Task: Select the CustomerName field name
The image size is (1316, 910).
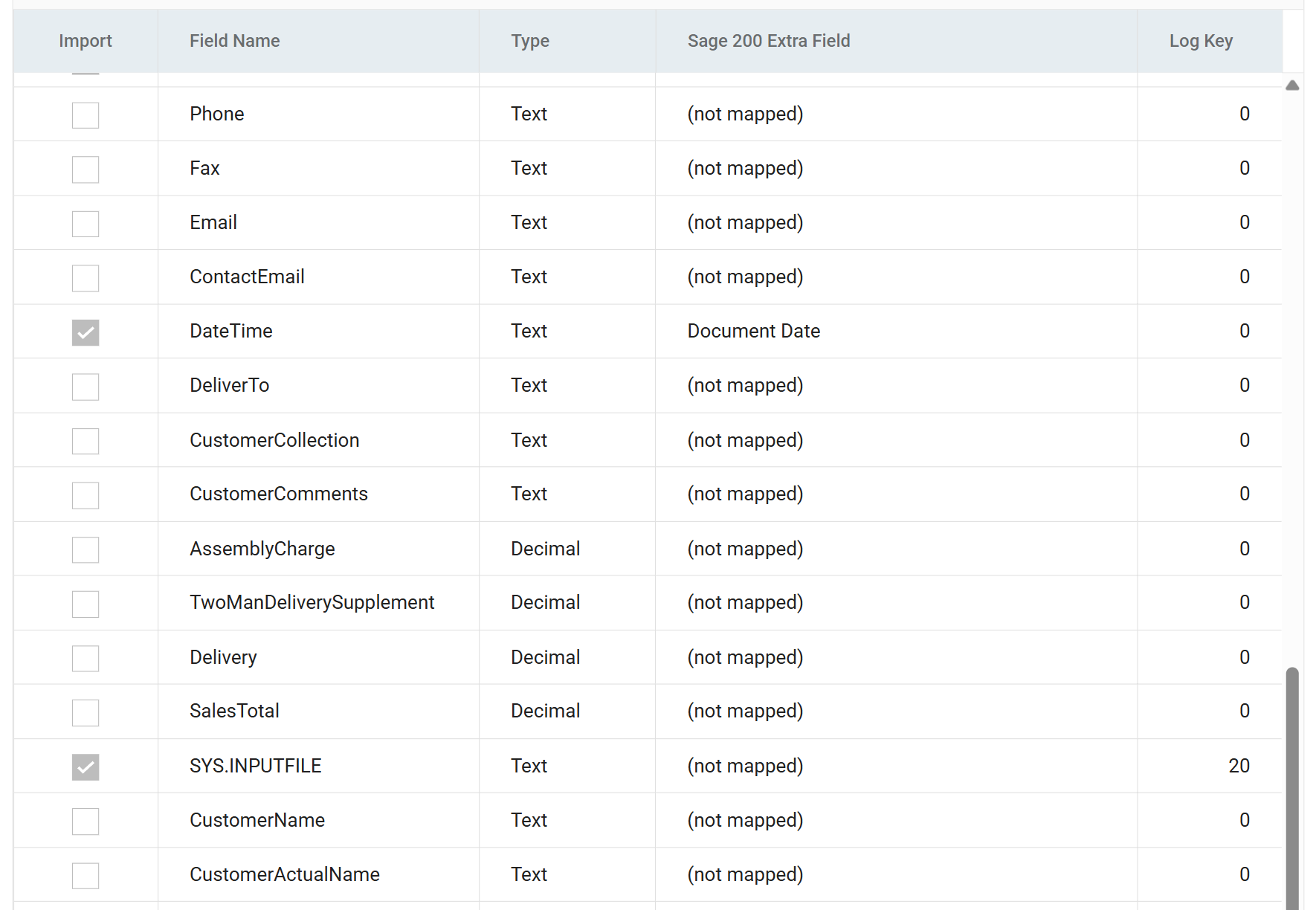Action: [x=257, y=820]
